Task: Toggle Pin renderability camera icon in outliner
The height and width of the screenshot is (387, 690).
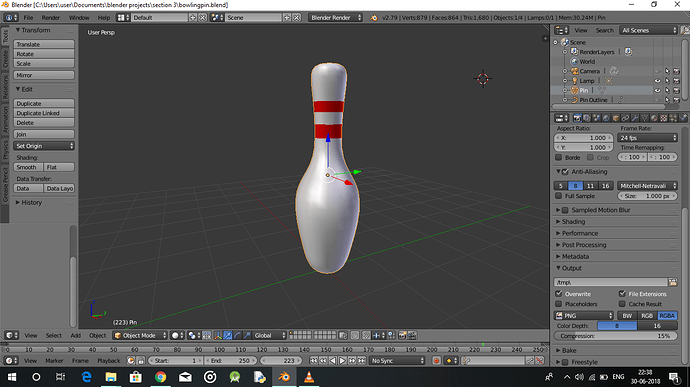Action: tap(676, 90)
